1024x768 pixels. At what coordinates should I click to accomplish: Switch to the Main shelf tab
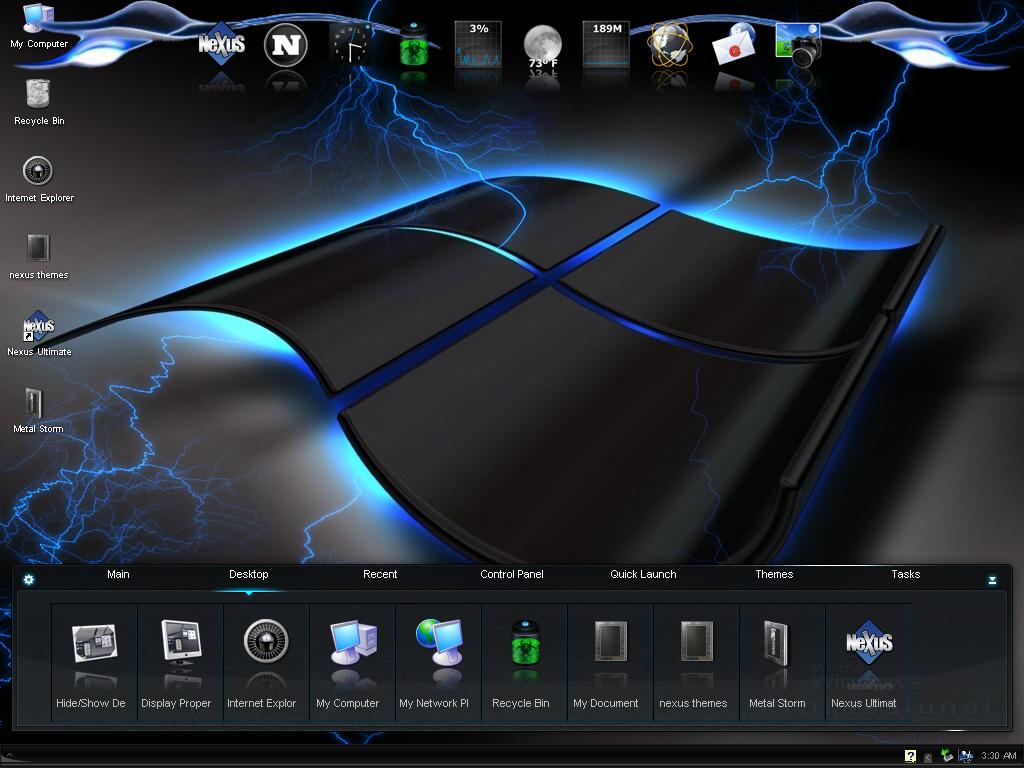[x=118, y=574]
